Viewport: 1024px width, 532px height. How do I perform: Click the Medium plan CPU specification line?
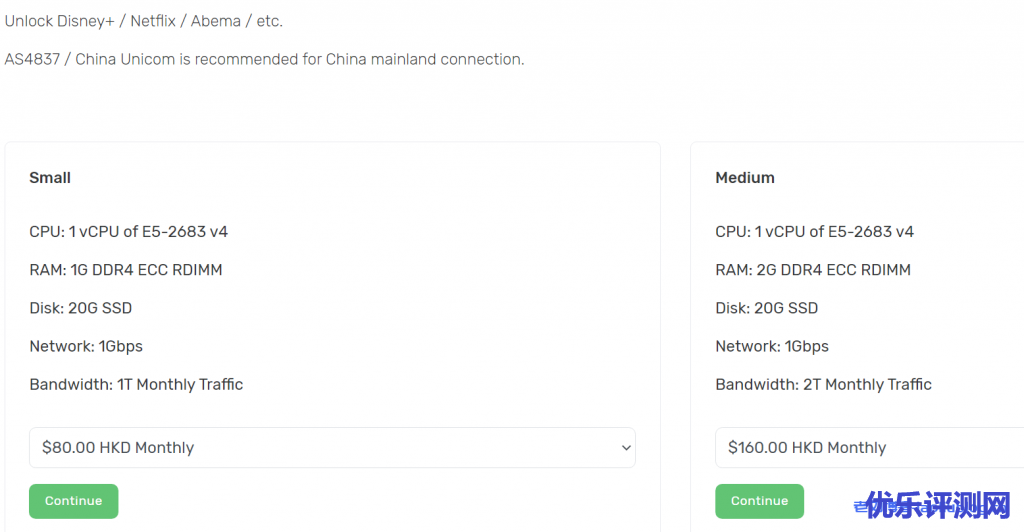tap(814, 232)
